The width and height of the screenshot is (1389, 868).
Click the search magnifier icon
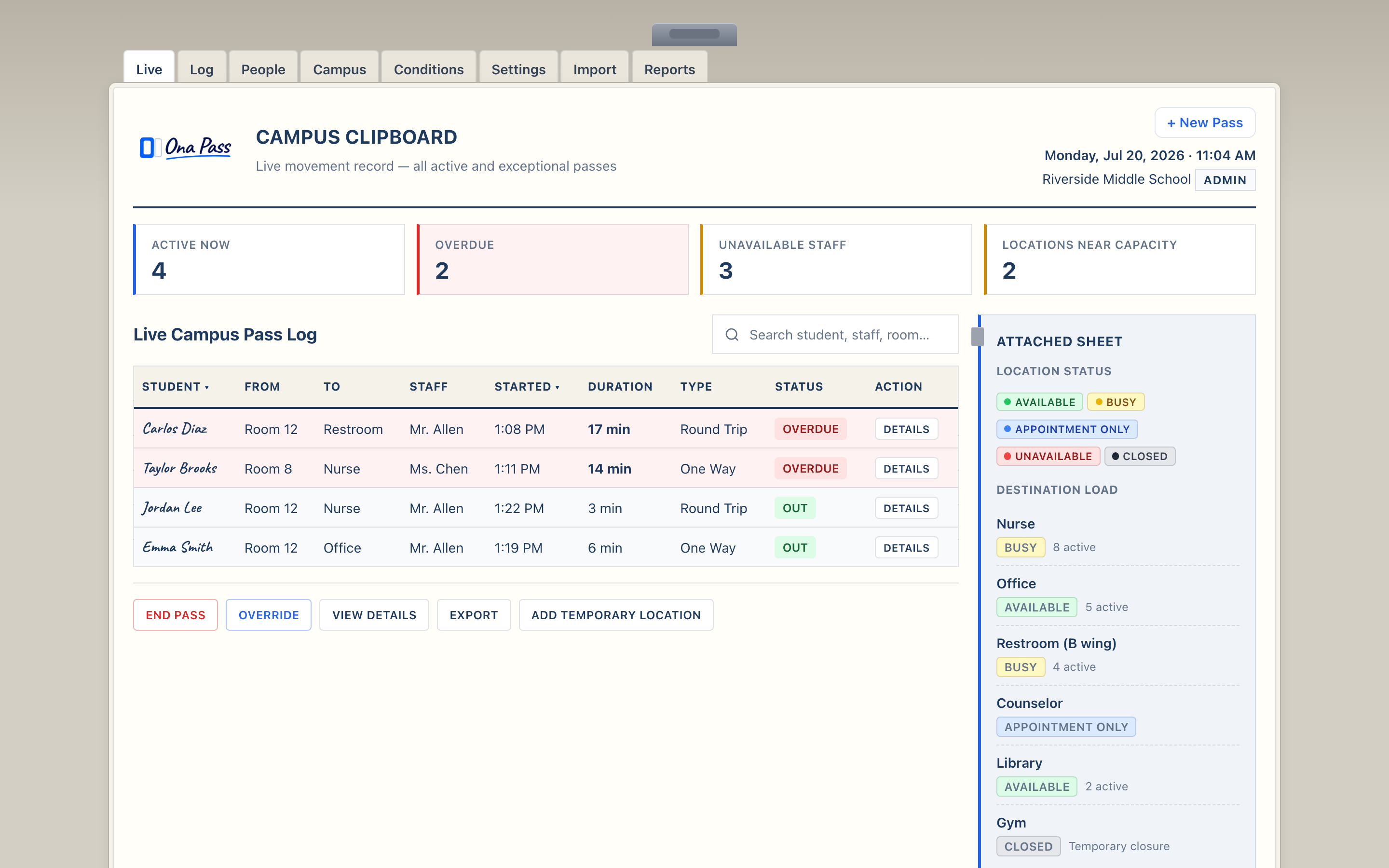tap(732, 334)
